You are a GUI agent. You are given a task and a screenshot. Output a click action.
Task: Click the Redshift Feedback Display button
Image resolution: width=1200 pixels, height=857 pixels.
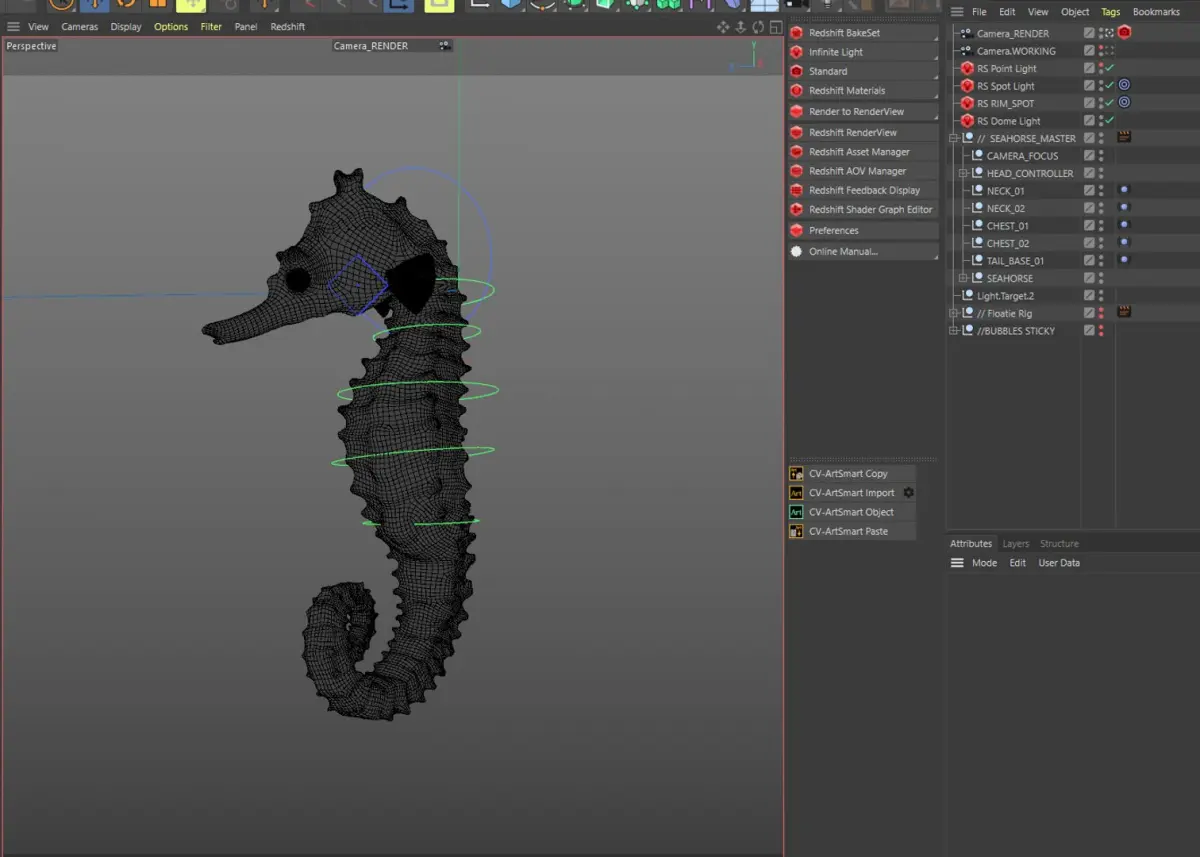(x=863, y=190)
